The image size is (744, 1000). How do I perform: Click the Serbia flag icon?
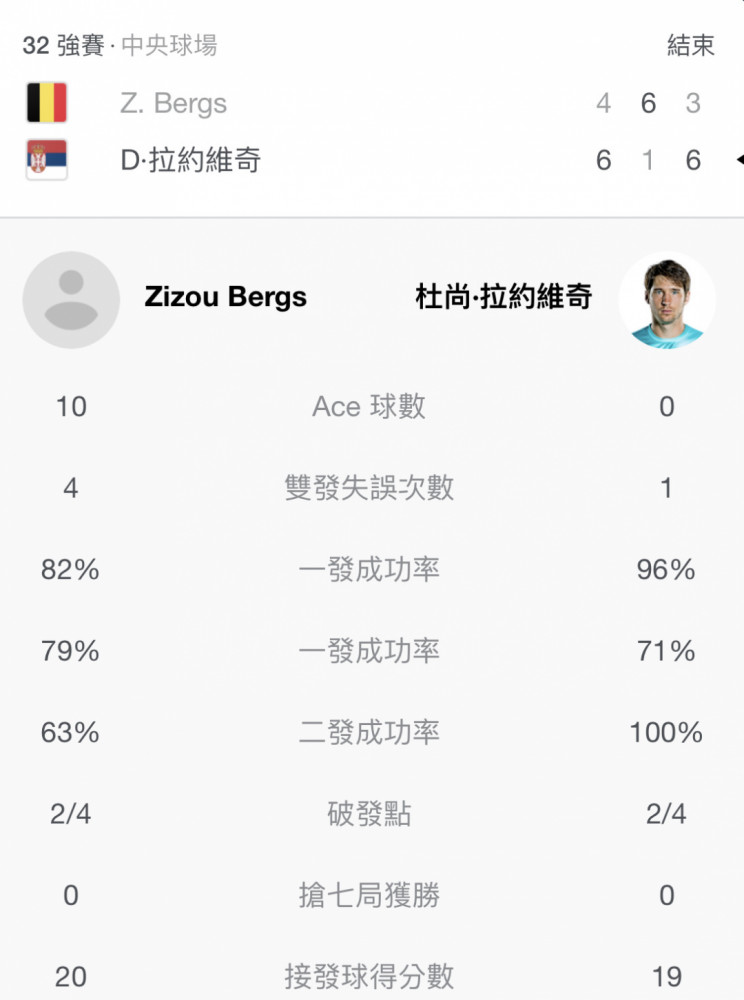tap(47, 159)
